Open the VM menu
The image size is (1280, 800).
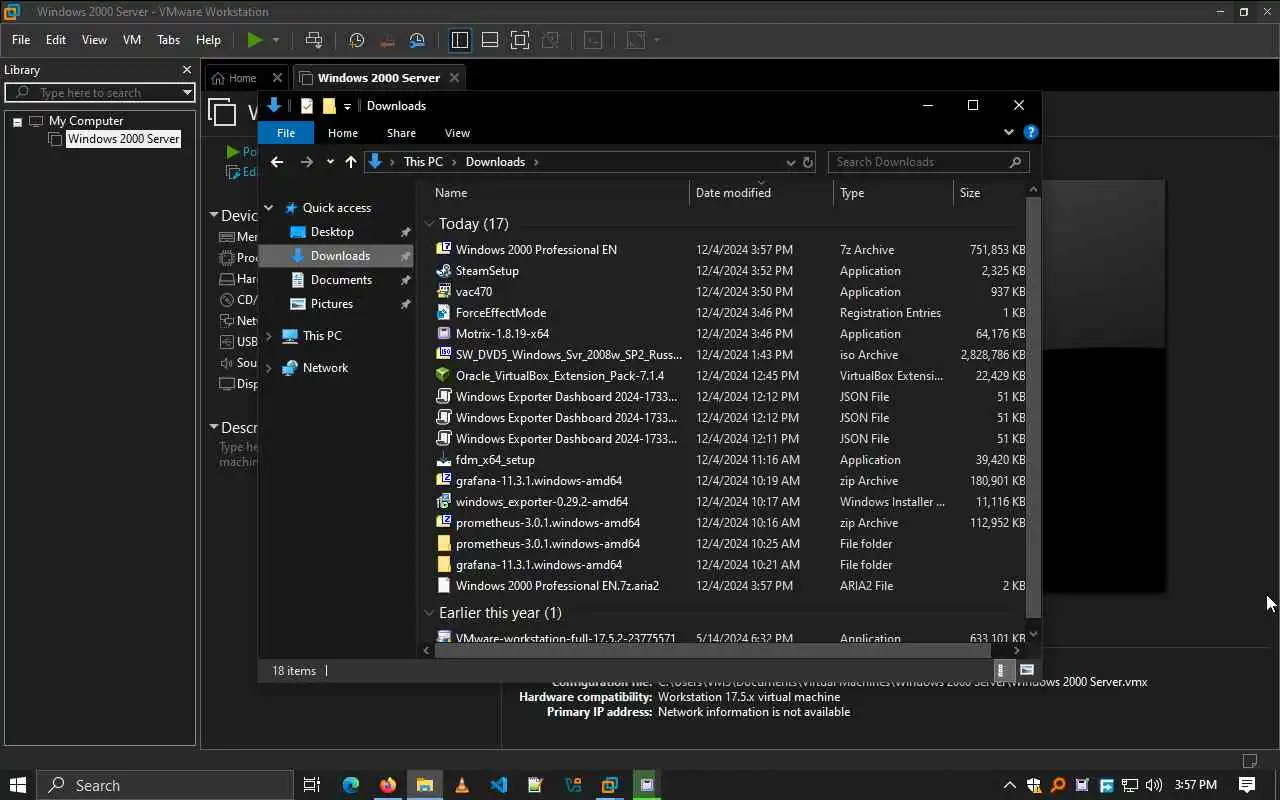pyautogui.click(x=132, y=40)
